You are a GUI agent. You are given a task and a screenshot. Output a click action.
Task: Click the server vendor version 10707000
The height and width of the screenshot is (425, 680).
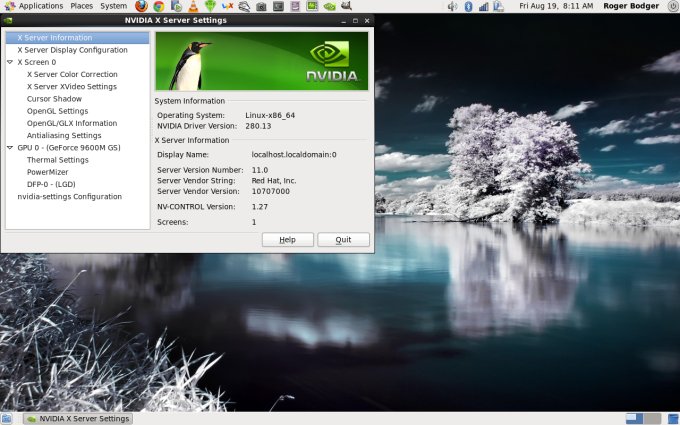click(x=271, y=191)
